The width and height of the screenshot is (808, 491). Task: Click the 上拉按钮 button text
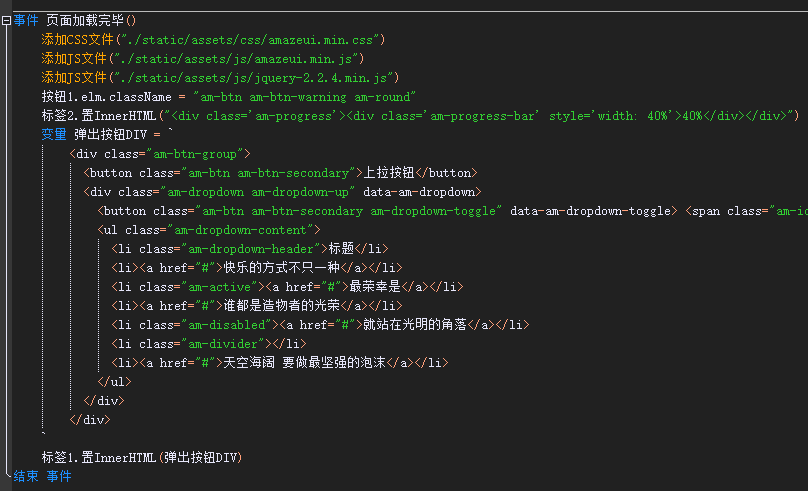[x=389, y=173]
